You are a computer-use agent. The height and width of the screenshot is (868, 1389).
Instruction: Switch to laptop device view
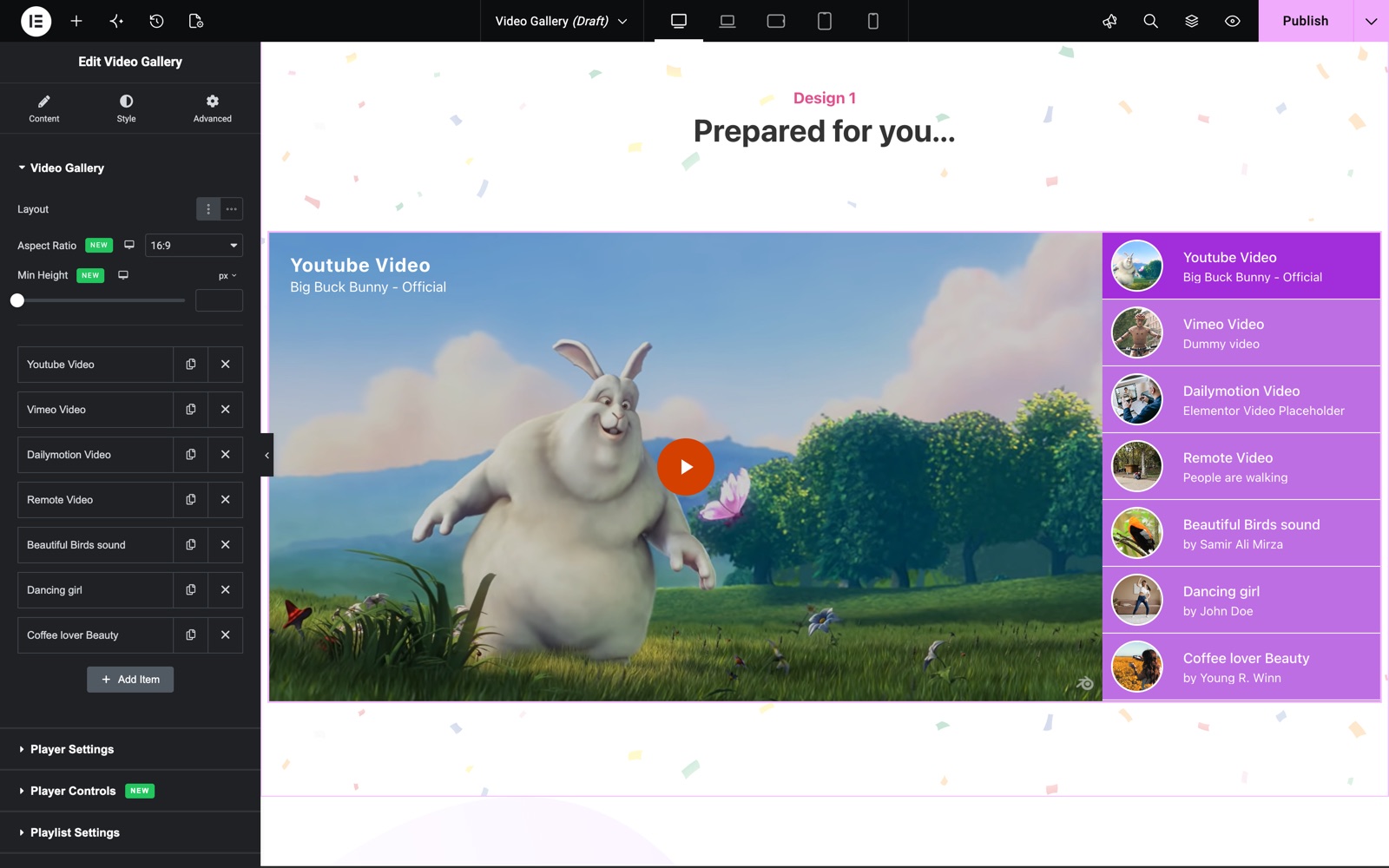click(x=727, y=21)
